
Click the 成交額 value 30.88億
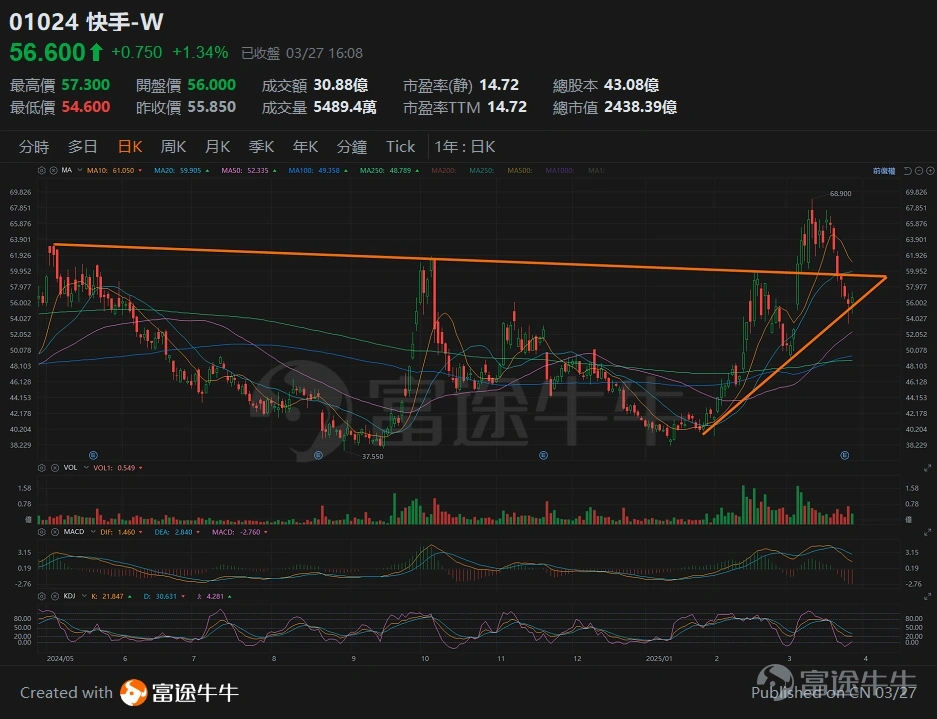[x=341, y=85]
